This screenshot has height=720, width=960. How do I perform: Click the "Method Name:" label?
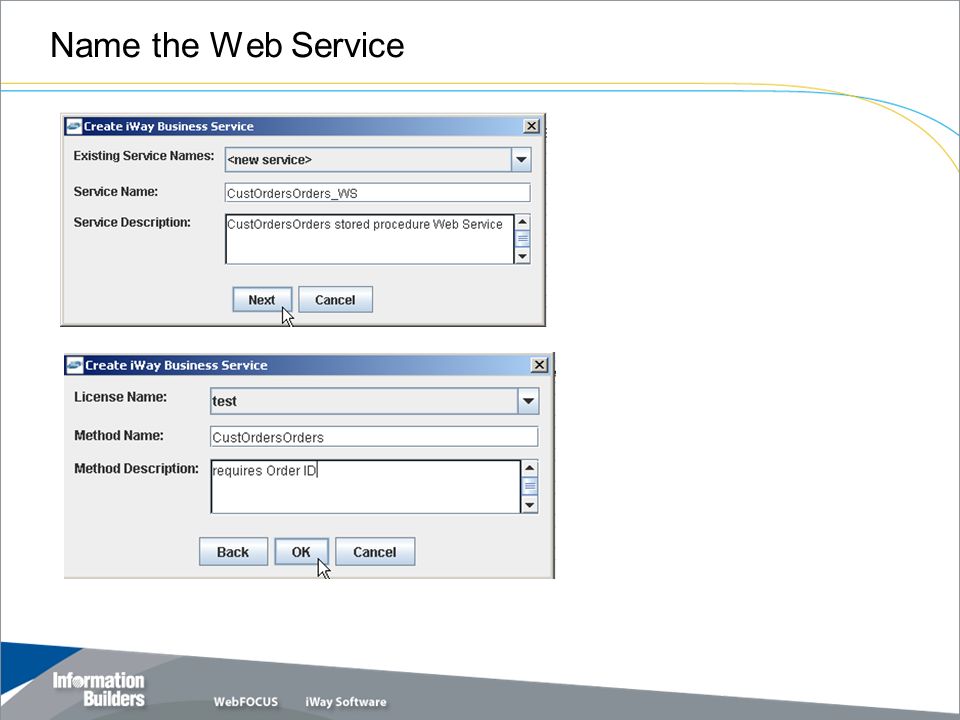[x=119, y=435]
